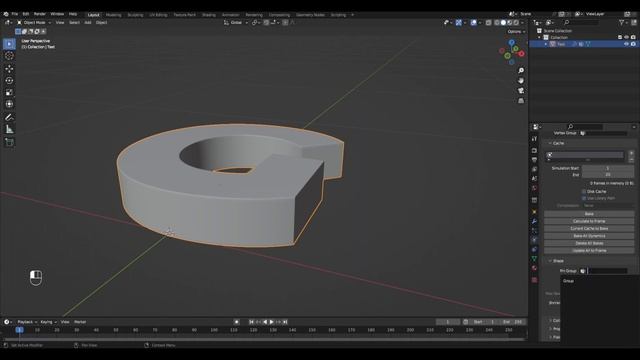This screenshot has width=640, height=360.
Task: Click Update All to Frame button
Action: click(589, 251)
